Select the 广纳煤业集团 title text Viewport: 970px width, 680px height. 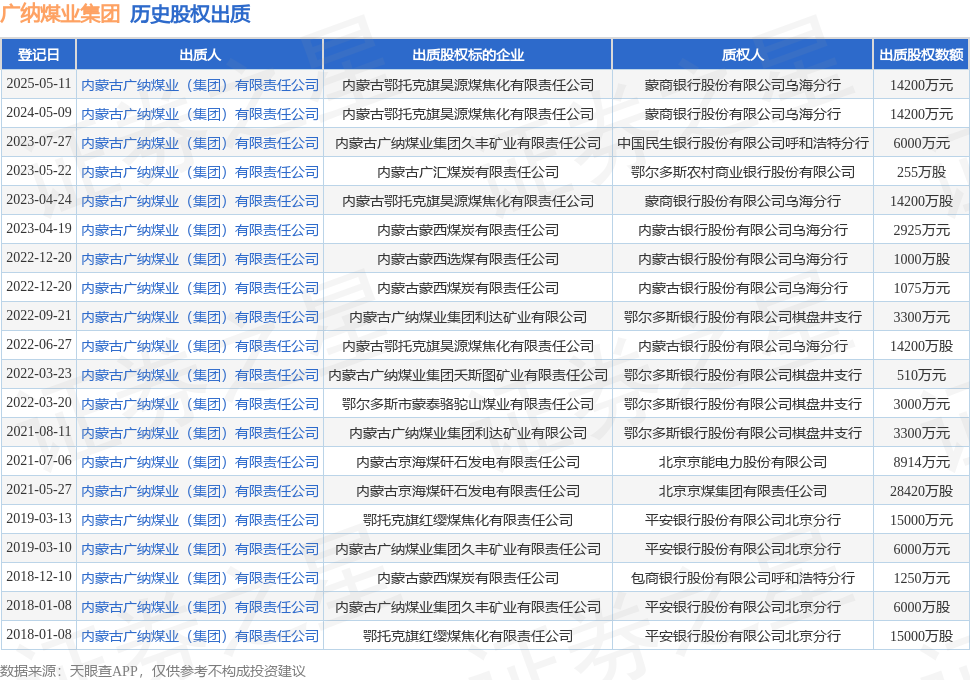coord(60,14)
